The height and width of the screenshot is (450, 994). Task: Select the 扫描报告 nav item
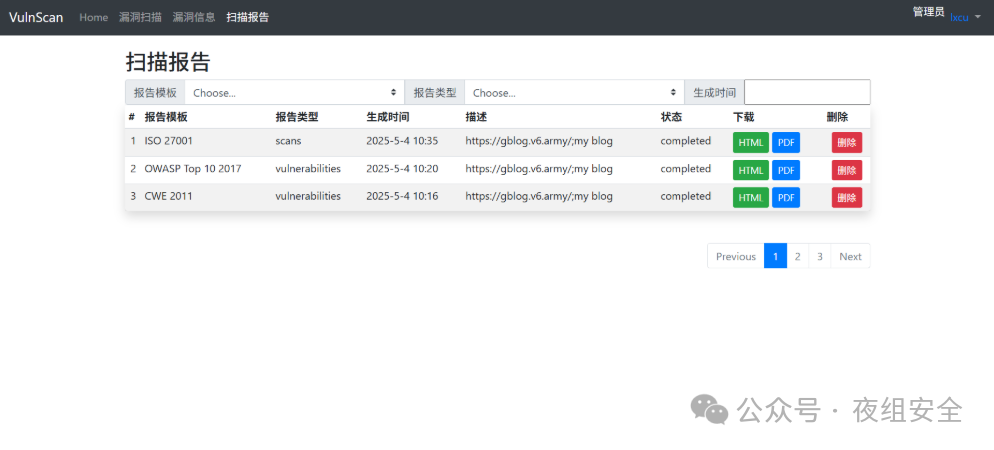(248, 17)
